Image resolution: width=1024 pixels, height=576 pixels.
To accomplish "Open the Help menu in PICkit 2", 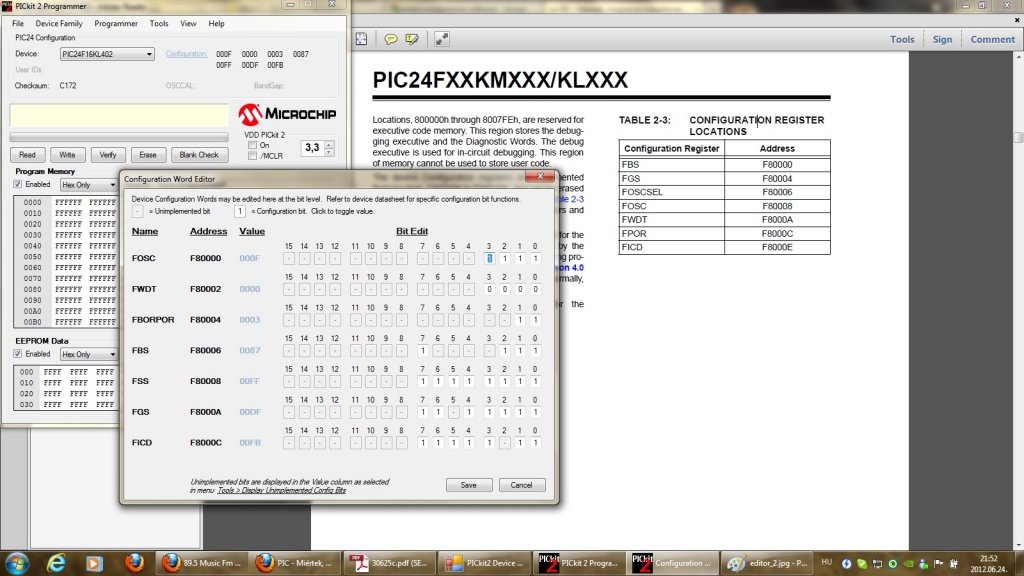I will 216,24.
